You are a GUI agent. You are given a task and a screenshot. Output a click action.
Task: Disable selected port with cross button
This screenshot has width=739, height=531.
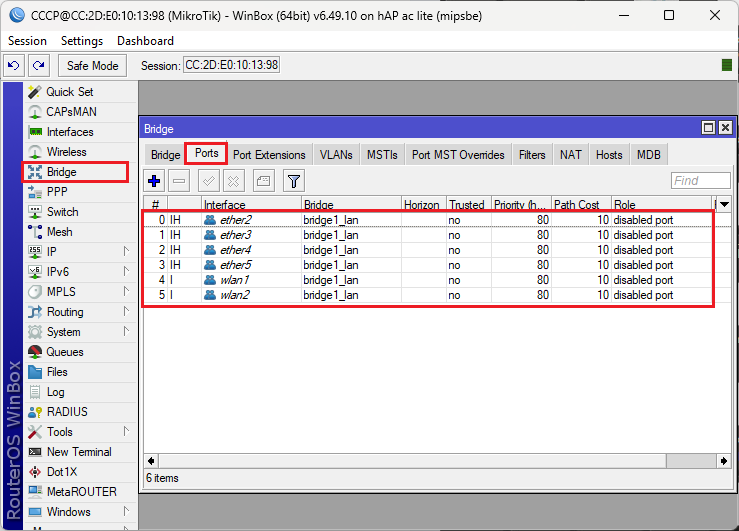234,181
